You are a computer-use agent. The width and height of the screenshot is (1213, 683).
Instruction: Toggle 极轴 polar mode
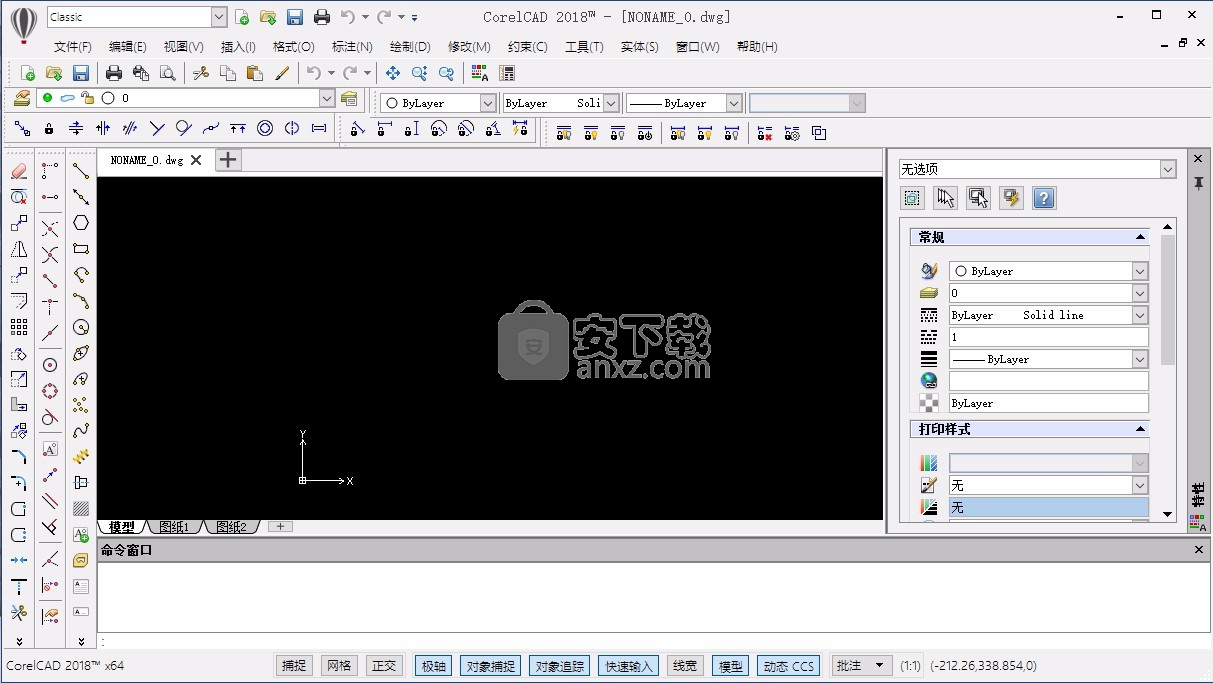point(434,666)
